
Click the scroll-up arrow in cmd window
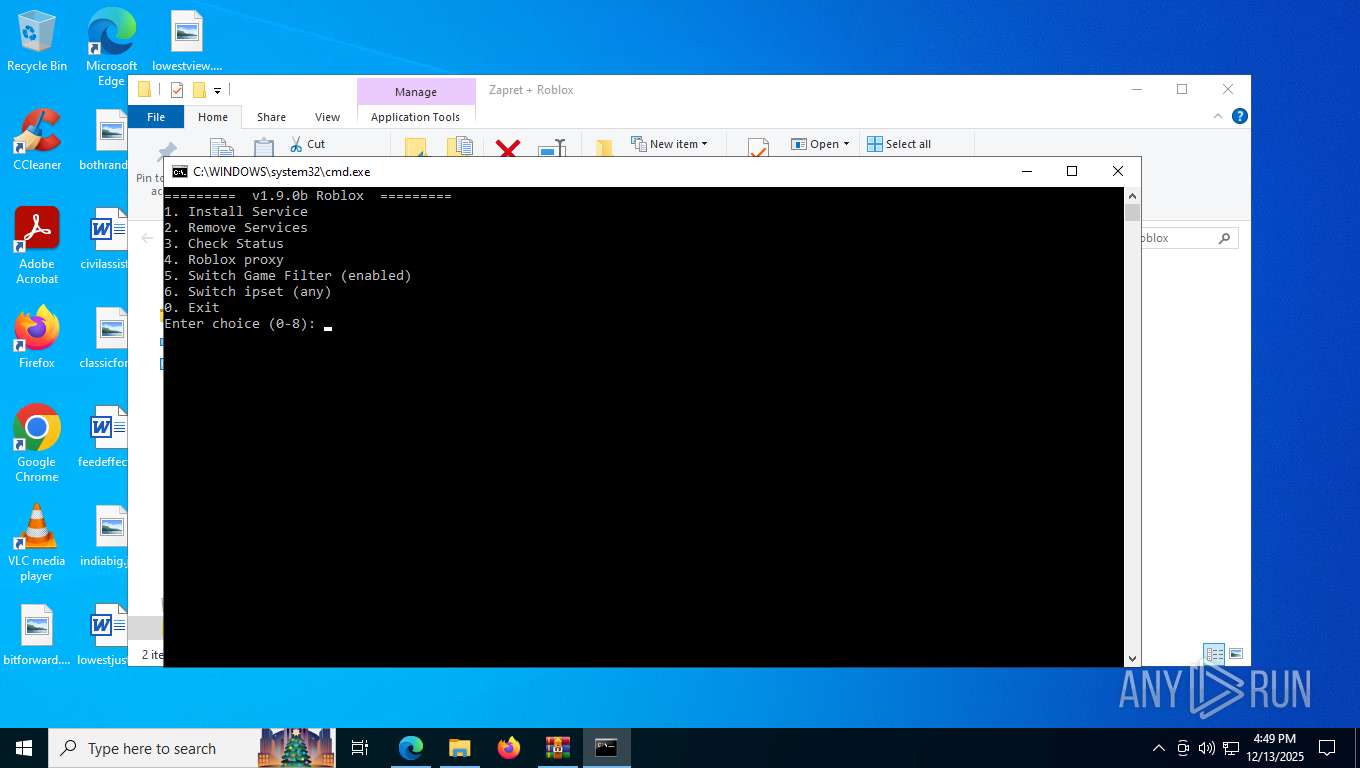pos(1132,196)
